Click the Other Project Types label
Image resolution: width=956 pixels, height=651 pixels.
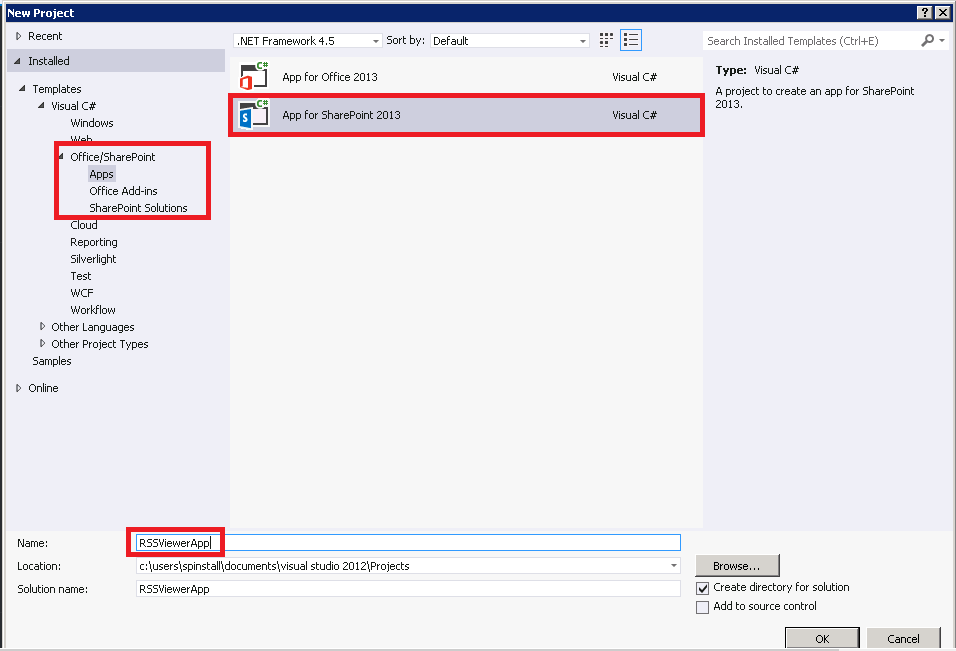(100, 344)
